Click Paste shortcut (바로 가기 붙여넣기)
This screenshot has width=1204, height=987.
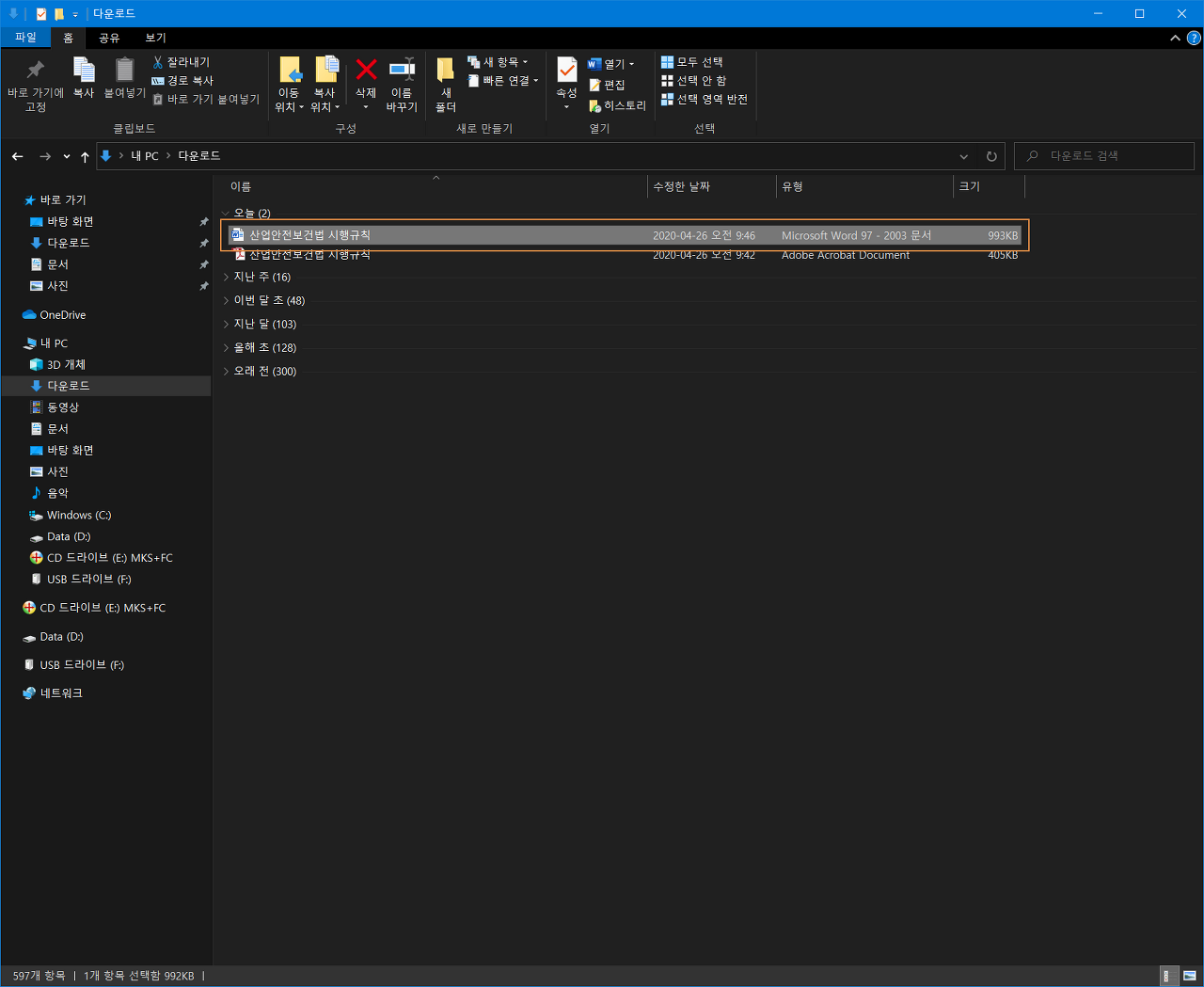click(x=206, y=99)
